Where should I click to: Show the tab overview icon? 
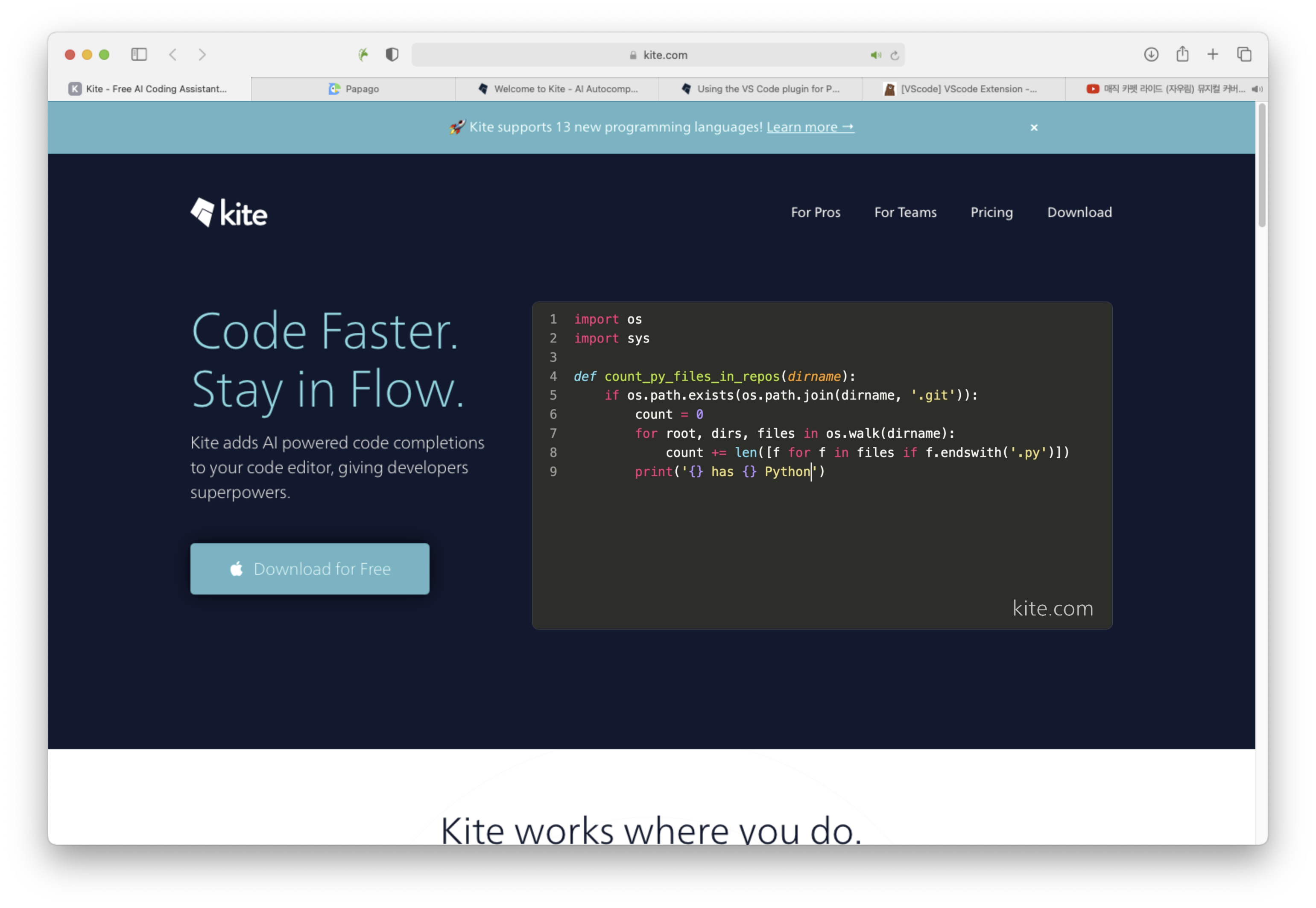point(1244,55)
